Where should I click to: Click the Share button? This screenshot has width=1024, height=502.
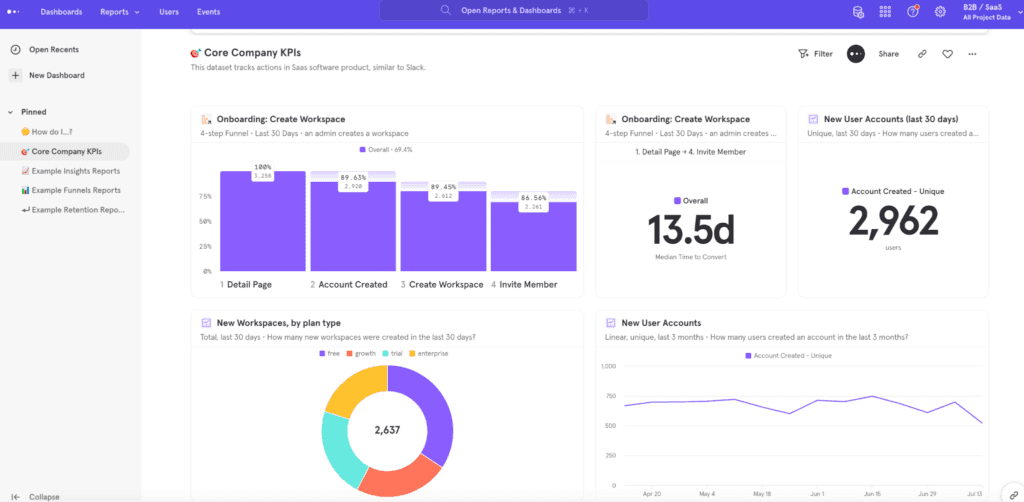coord(888,54)
